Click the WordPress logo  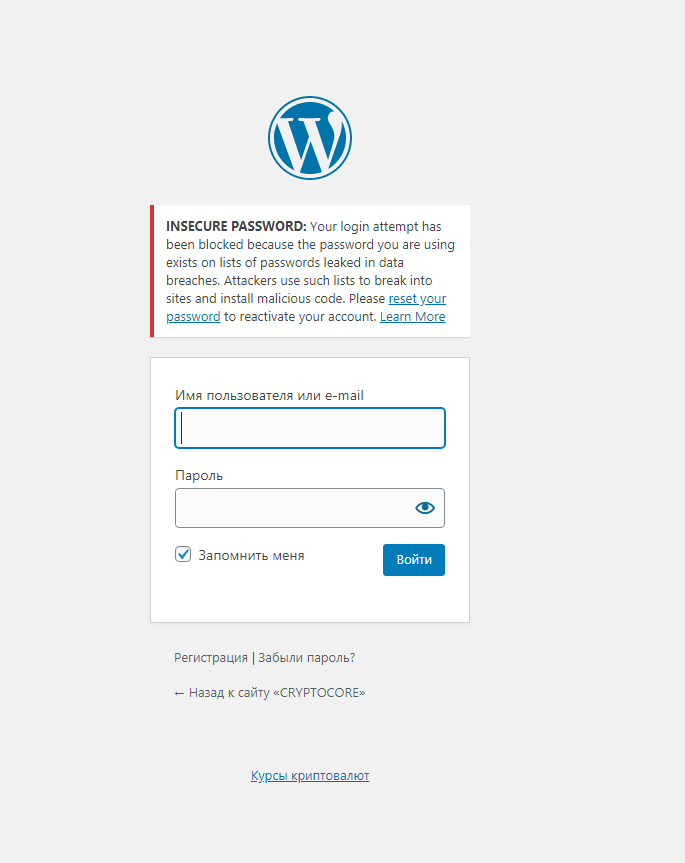[310, 138]
